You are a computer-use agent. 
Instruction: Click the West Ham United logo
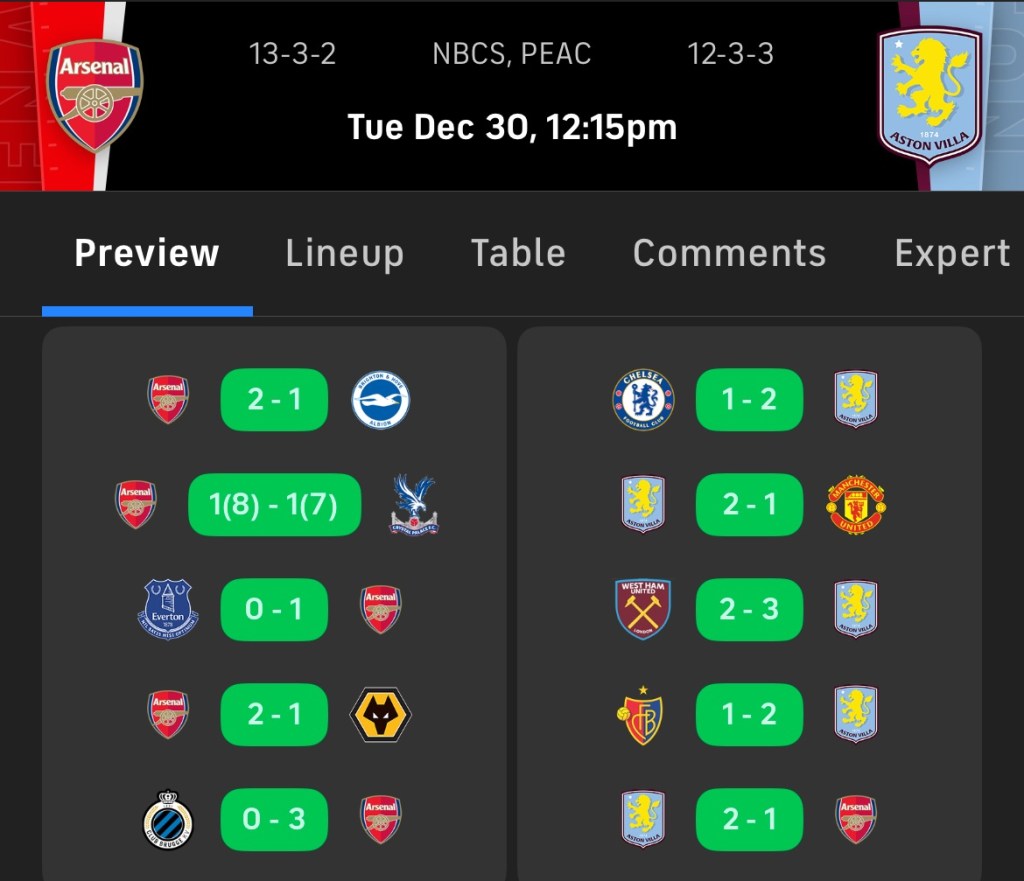click(x=643, y=609)
